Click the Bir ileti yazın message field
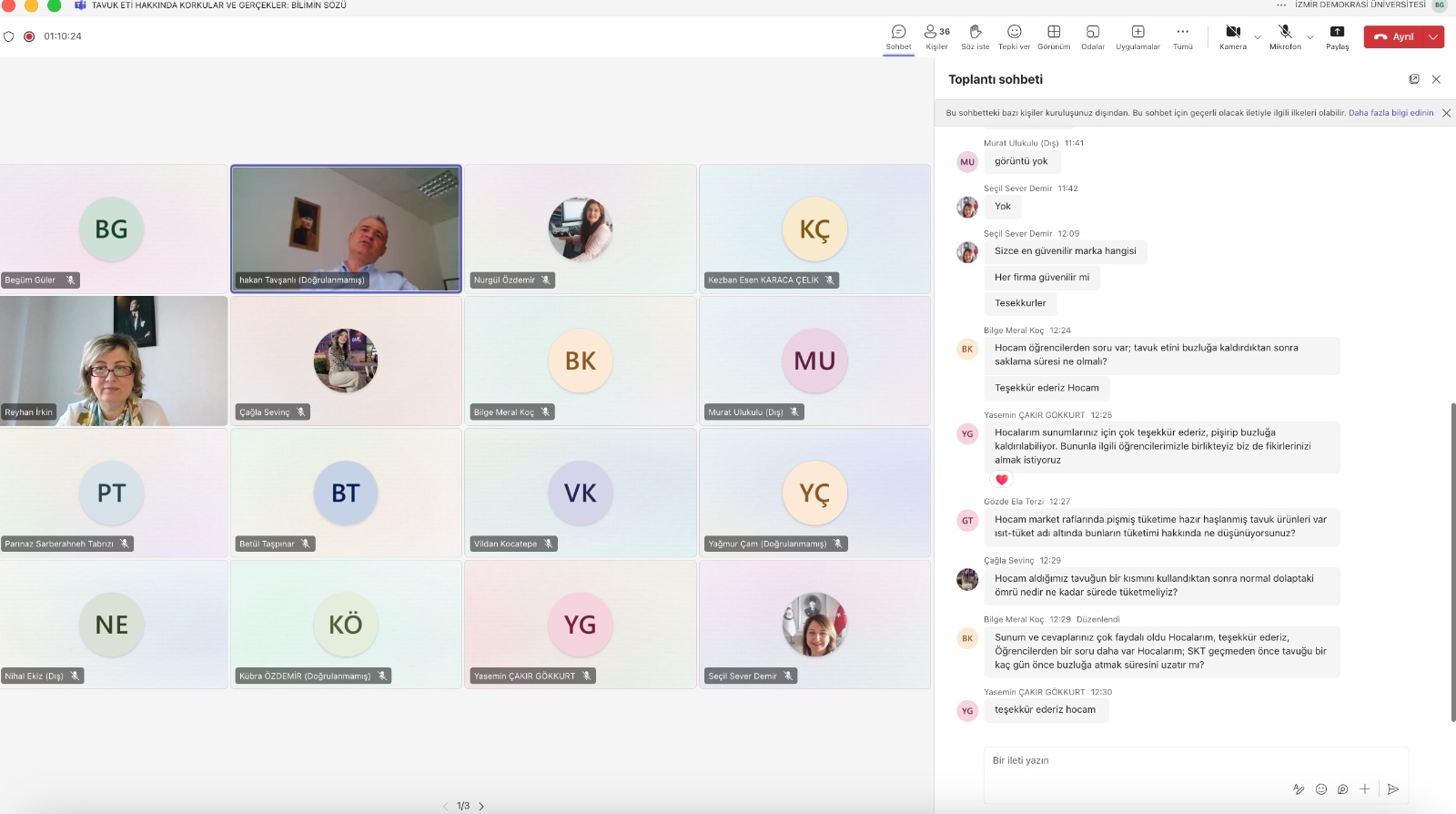 [1196, 760]
